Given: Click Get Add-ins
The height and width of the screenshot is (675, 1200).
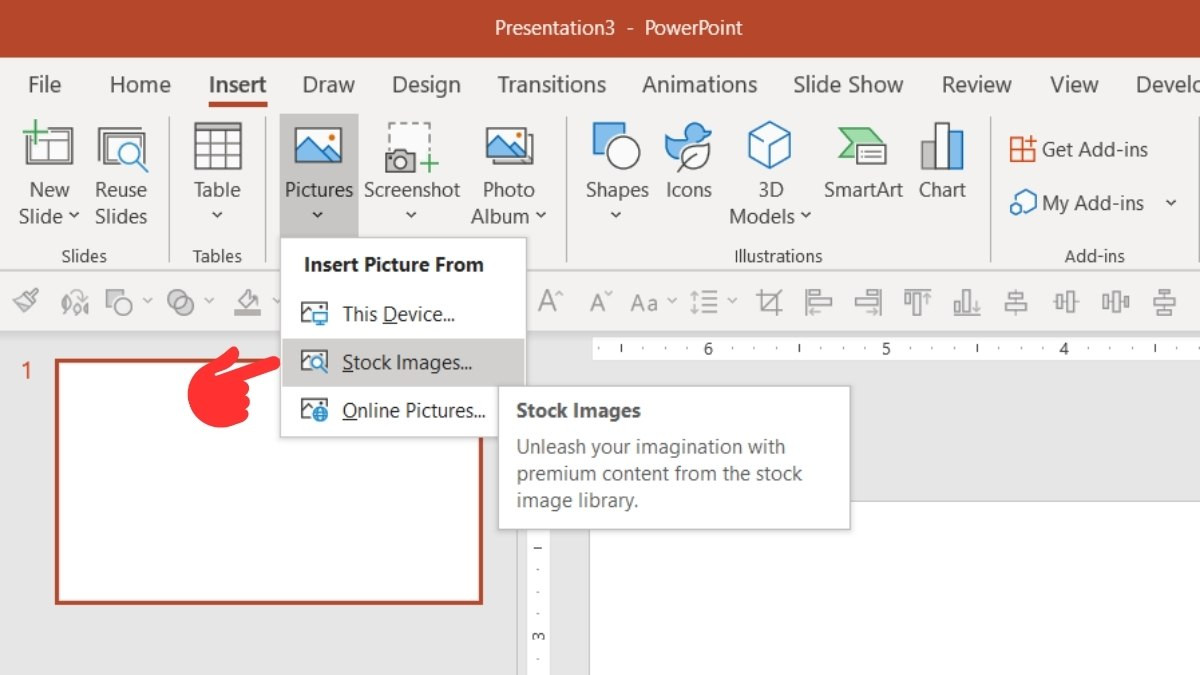Looking at the screenshot, I should [x=1079, y=150].
